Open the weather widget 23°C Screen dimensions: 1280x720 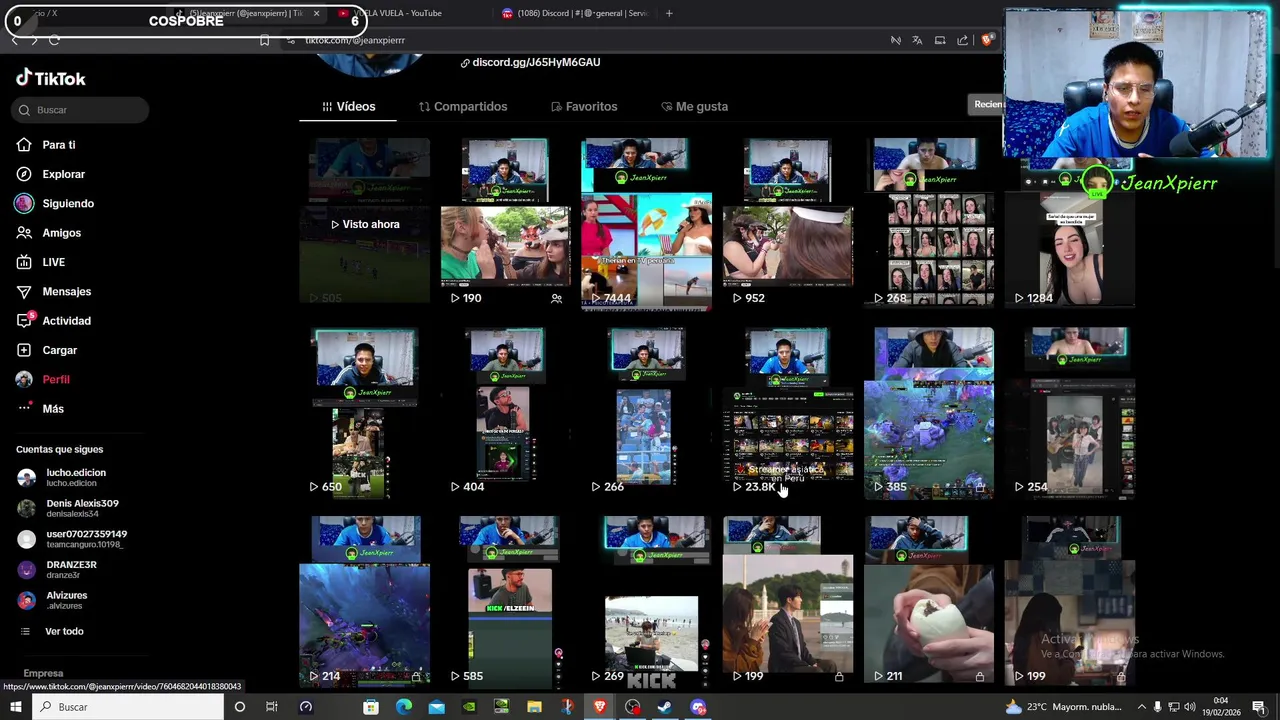[x=1065, y=707]
